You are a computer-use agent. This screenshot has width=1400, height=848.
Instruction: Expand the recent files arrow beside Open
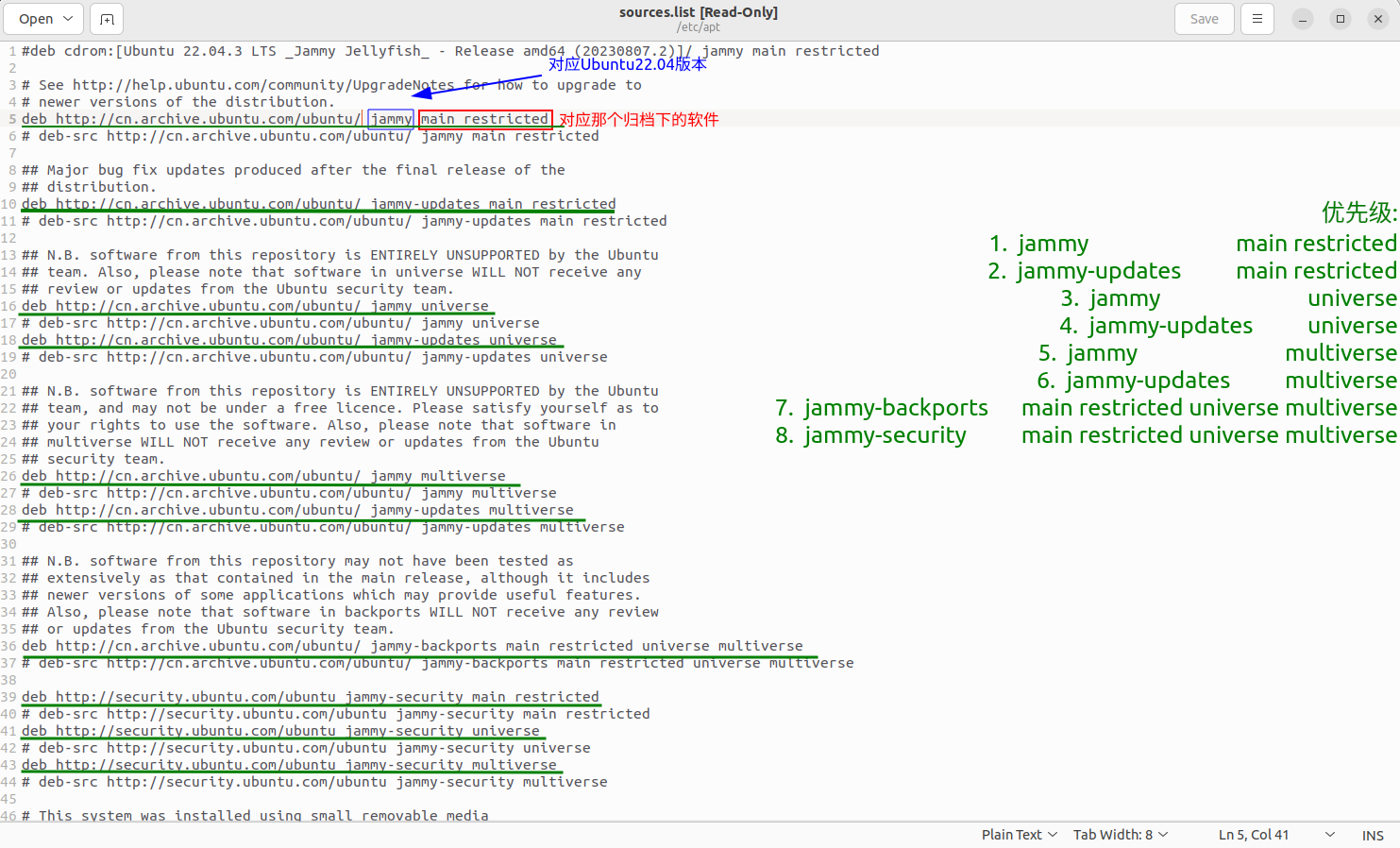(68, 19)
